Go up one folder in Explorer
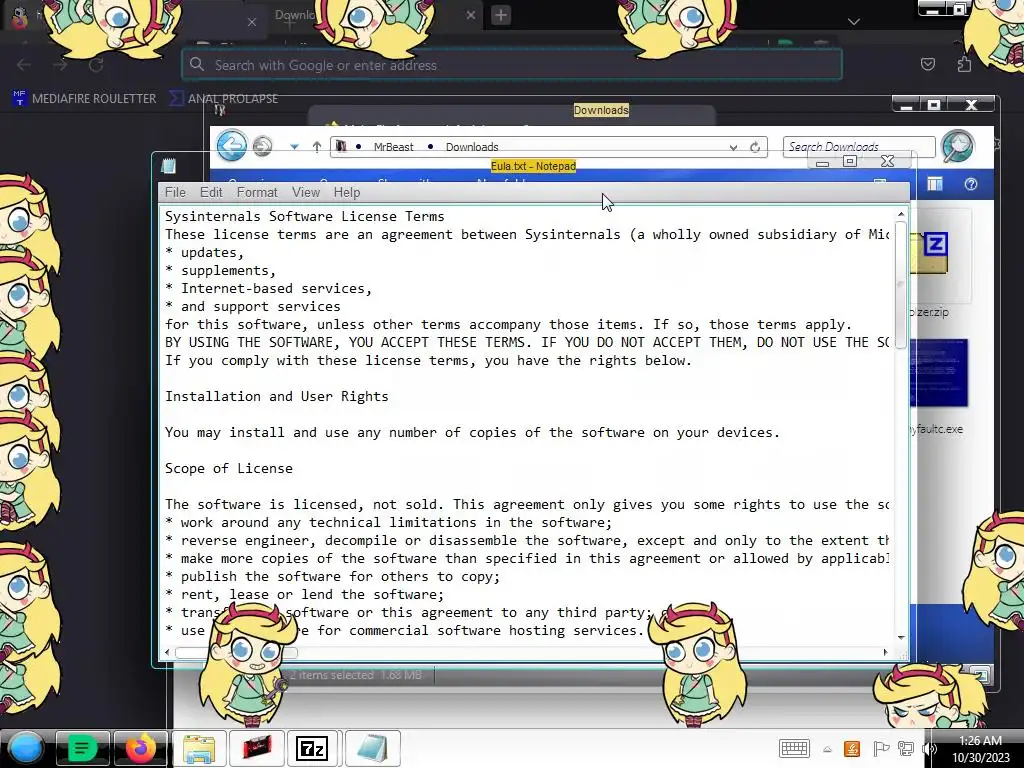 317,147
